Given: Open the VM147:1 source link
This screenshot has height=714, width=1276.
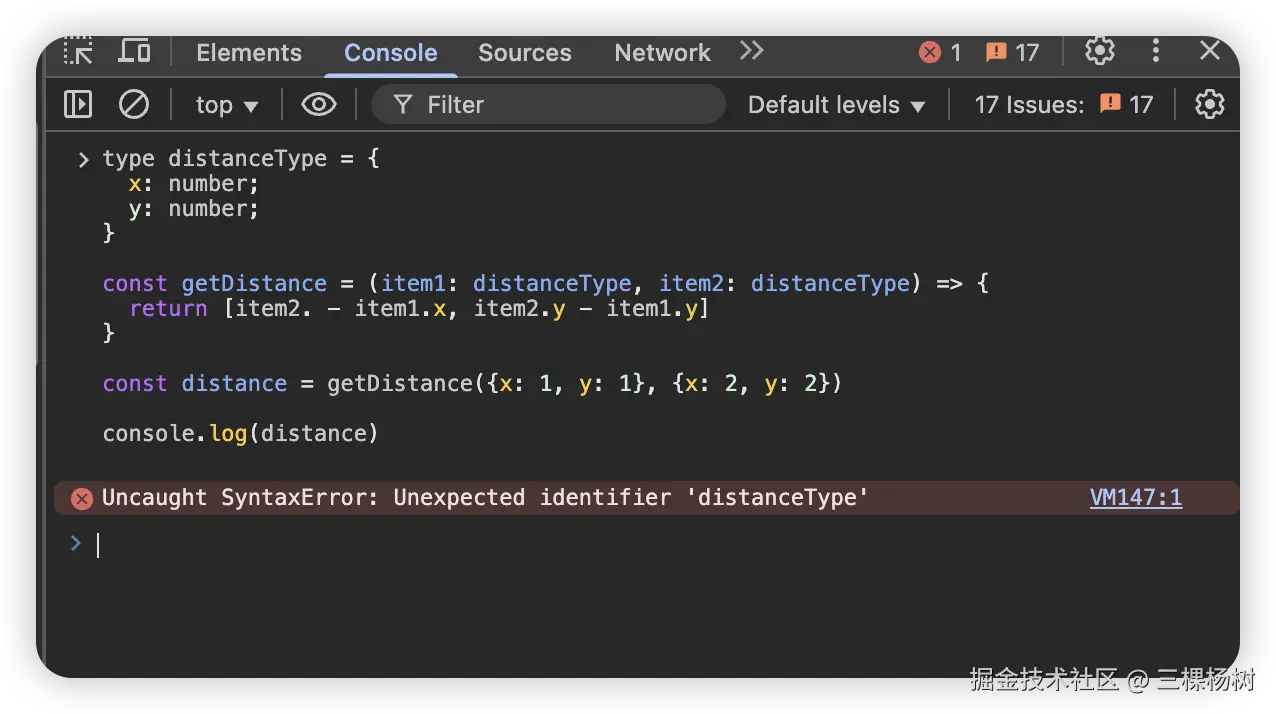Looking at the screenshot, I should click(1136, 497).
